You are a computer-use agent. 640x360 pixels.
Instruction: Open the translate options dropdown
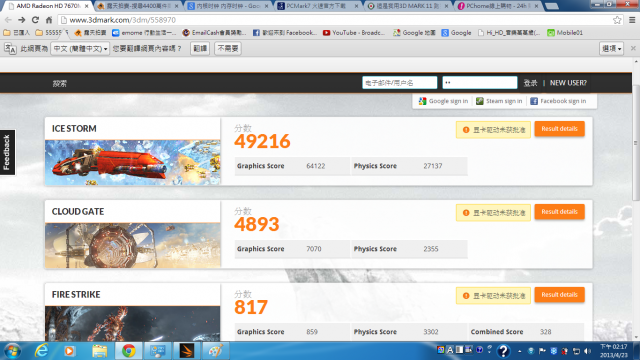[x=611, y=49]
